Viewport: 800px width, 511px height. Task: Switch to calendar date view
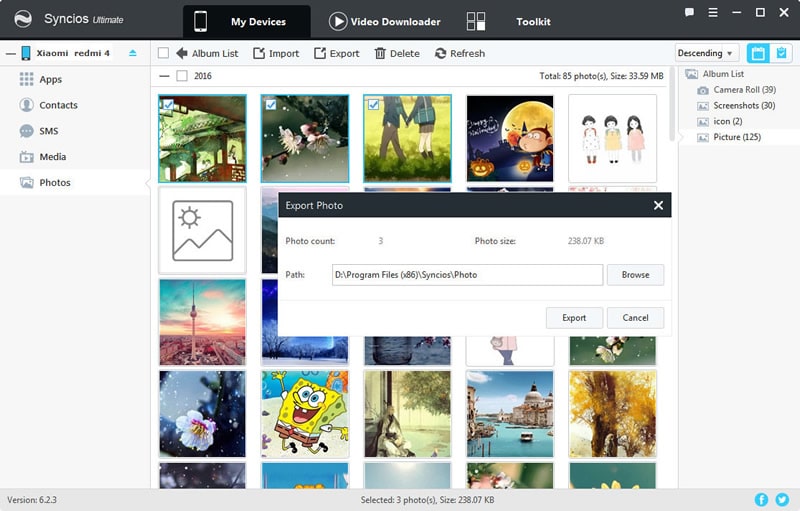758,53
